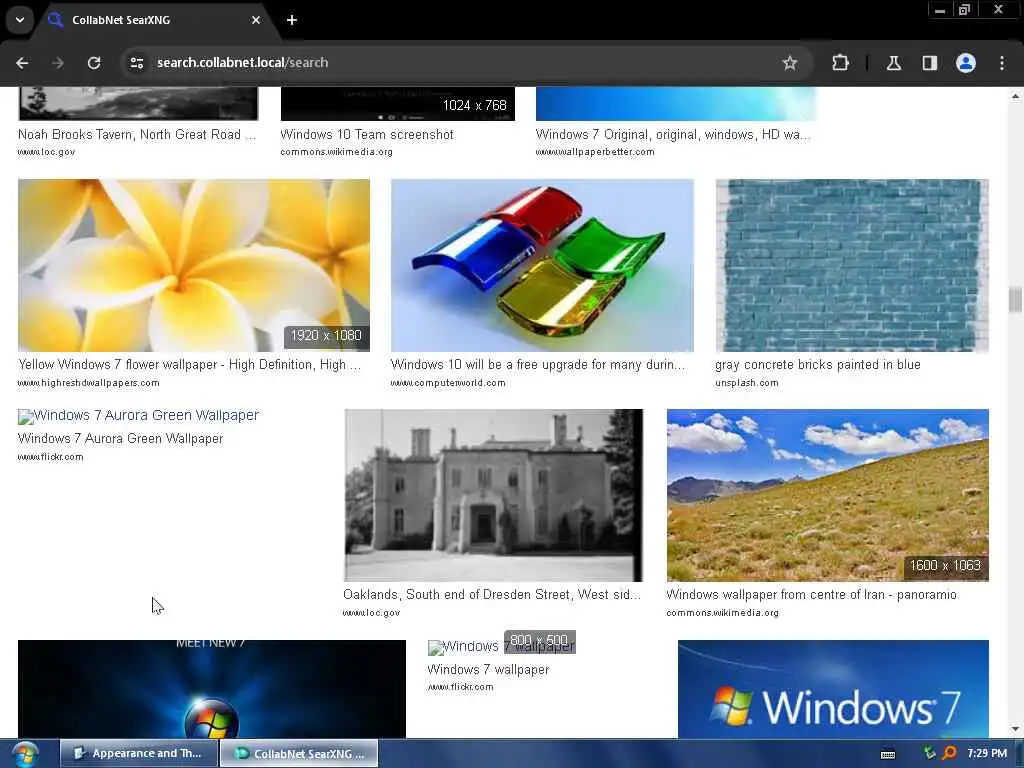Bookmark this page with the star icon
1024x768 pixels.
click(x=790, y=63)
